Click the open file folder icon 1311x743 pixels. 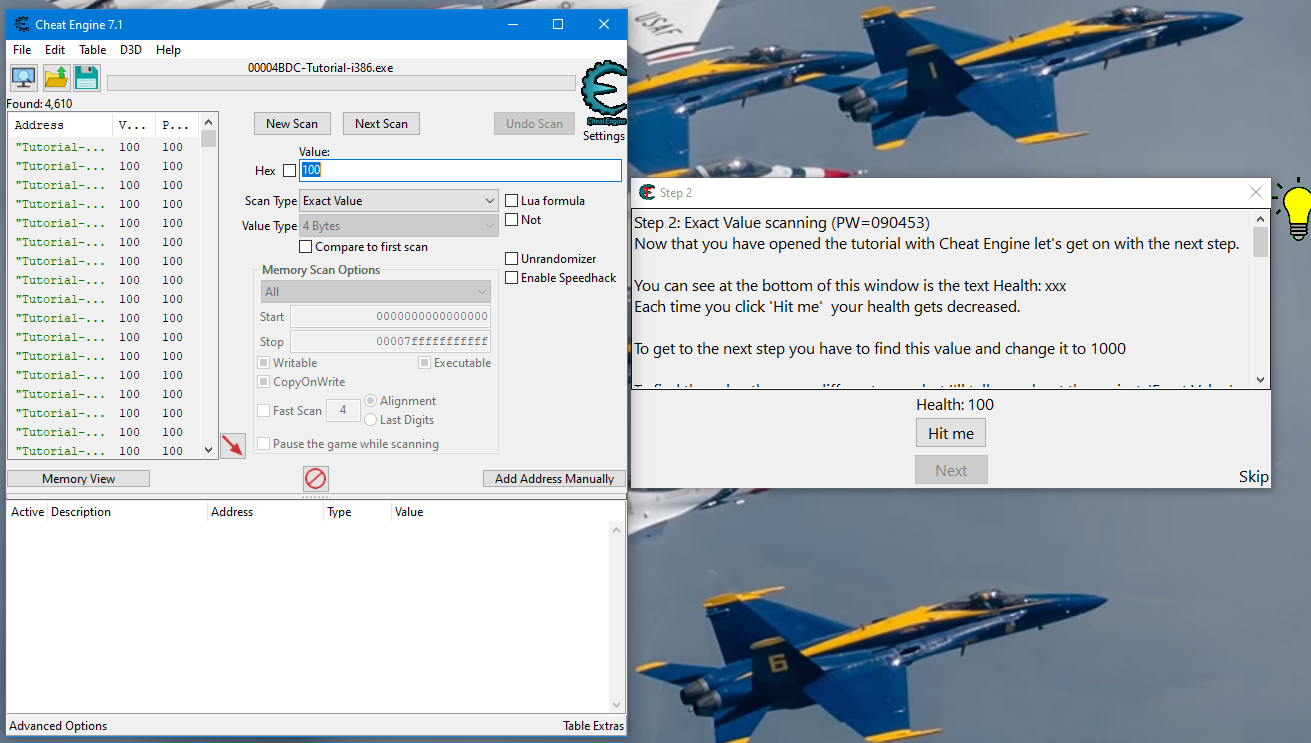(54, 77)
